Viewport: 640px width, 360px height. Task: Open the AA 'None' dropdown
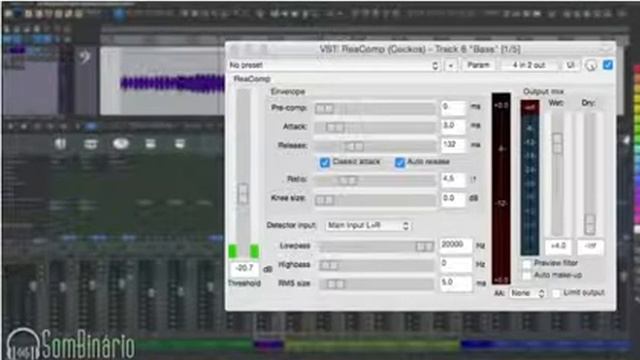tap(527, 293)
